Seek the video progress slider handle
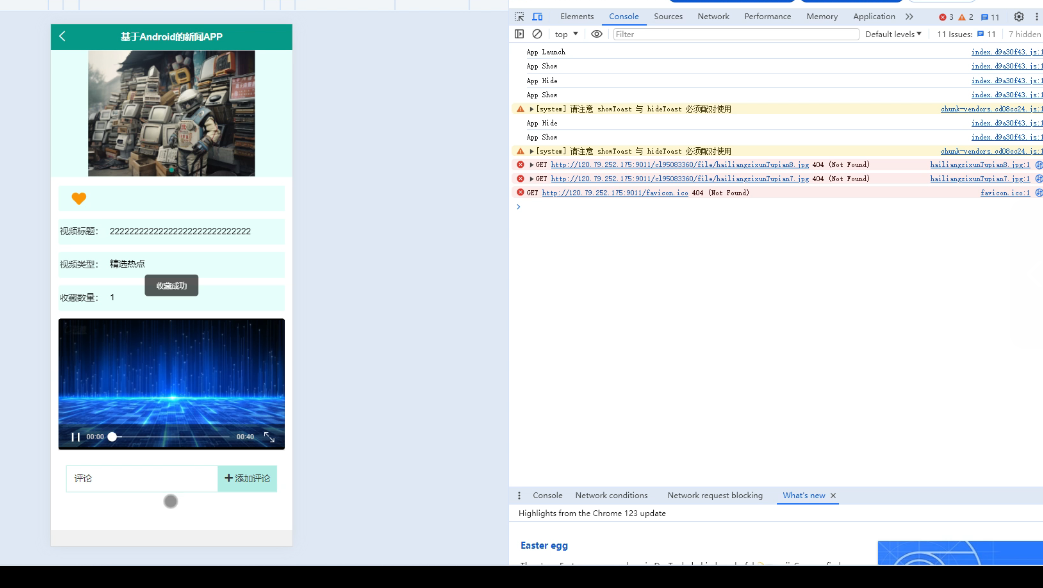1043x588 pixels. coord(112,437)
